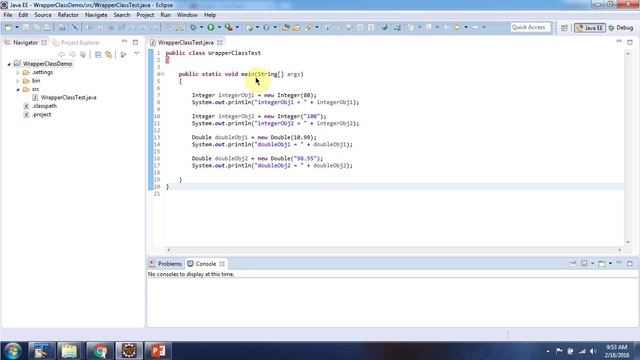Switch to the Debug perspective
Image resolution: width=640 pixels, height=360 pixels.
pos(621,28)
